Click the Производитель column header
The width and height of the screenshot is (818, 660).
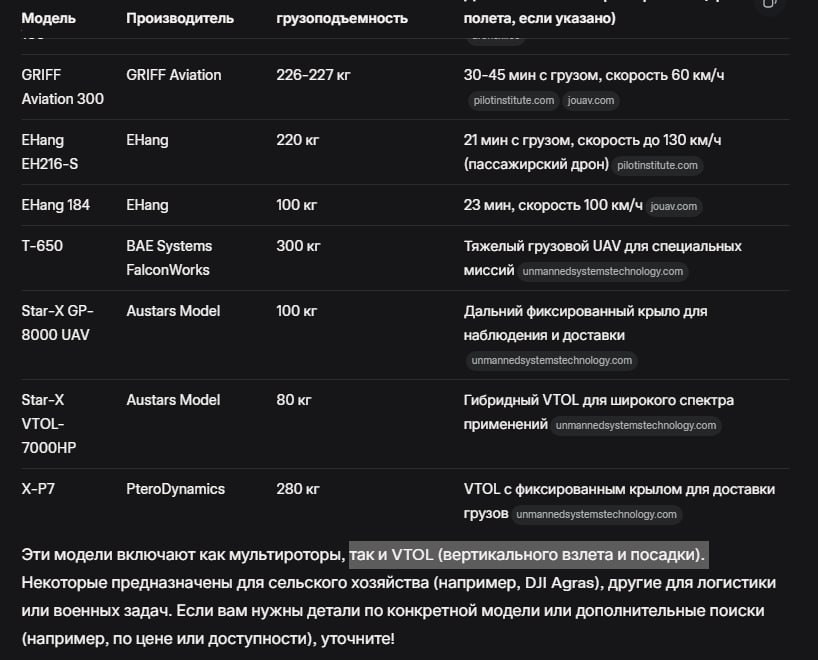(x=180, y=18)
